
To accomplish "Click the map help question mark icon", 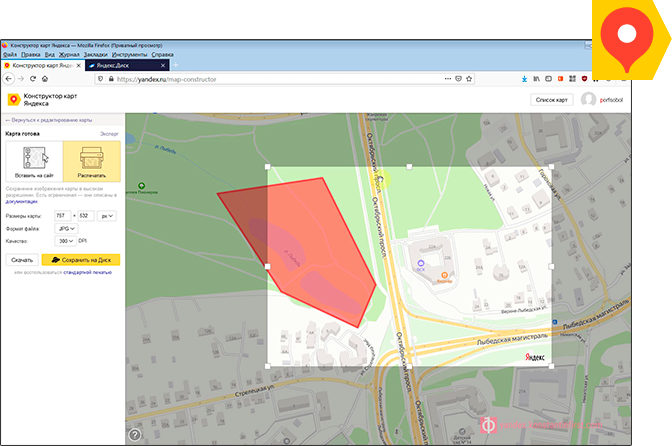I will pos(135,435).
